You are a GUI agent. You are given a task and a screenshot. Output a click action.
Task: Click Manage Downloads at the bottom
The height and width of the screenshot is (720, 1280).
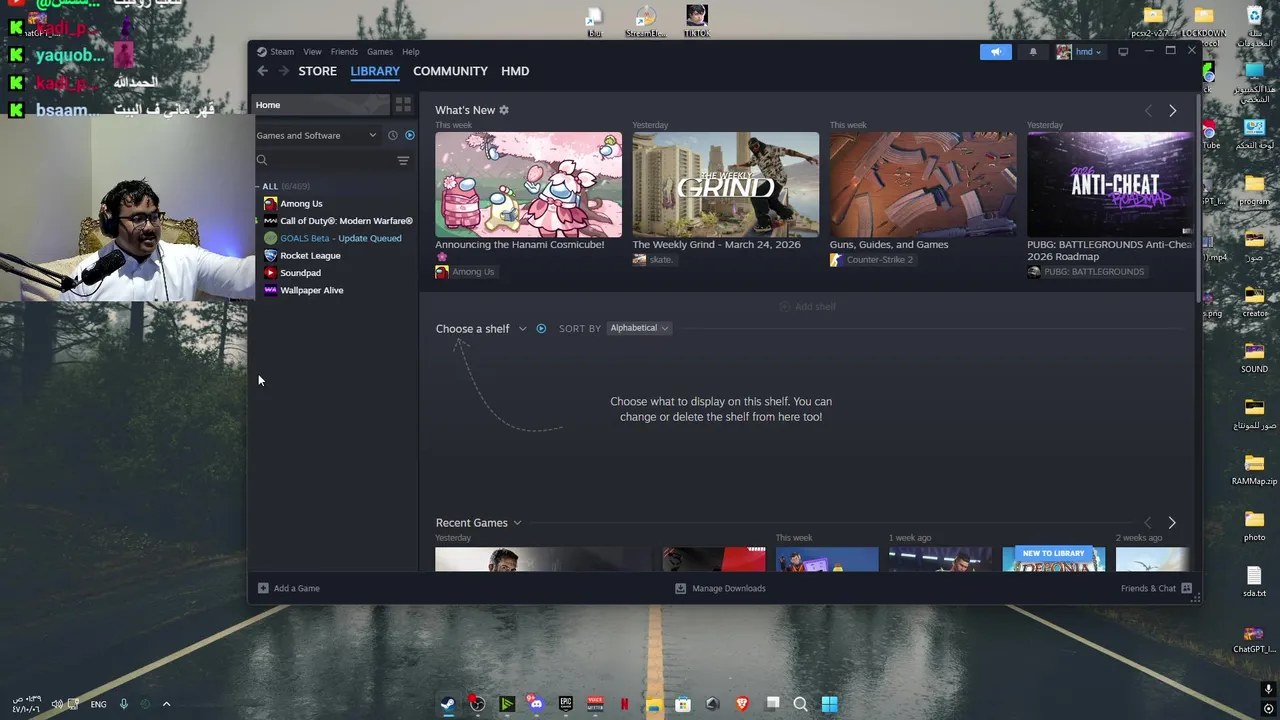(x=720, y=588)
